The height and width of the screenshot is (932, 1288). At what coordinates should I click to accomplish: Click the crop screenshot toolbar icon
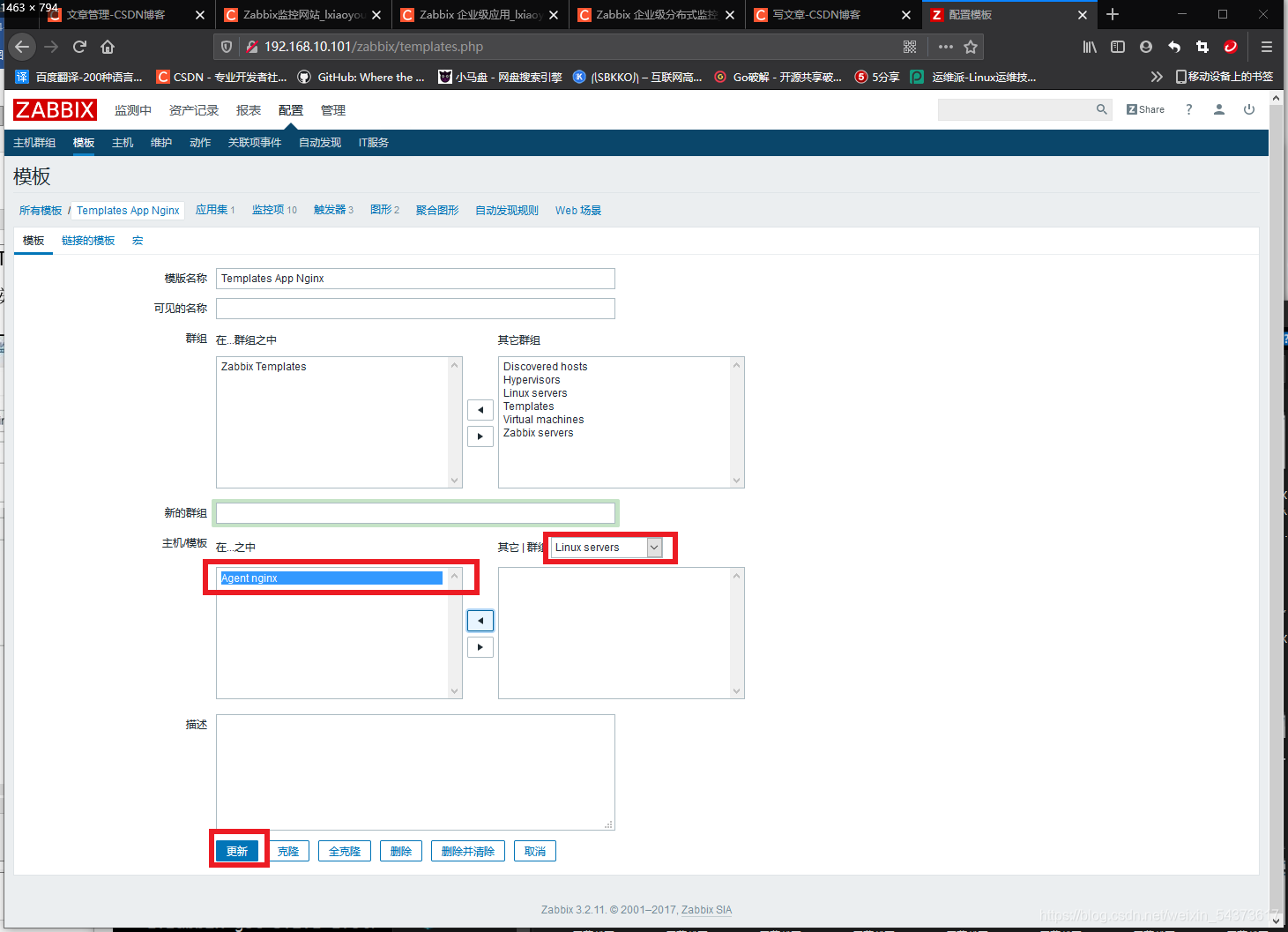click(1202, 47)
